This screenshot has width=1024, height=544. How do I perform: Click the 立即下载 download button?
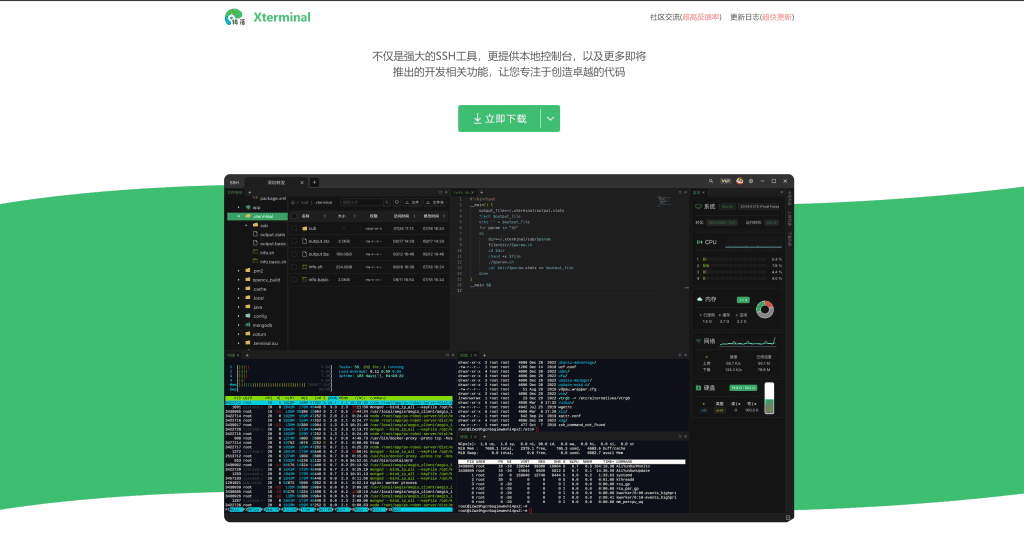[499, 118]
